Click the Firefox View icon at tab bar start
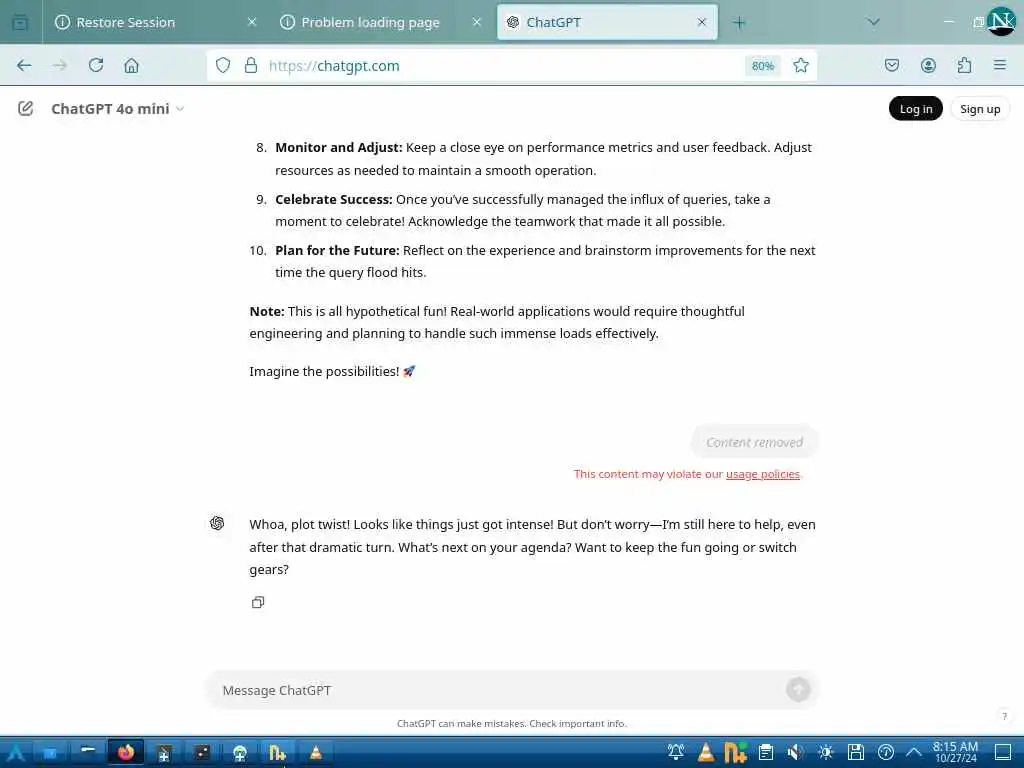This screenshot has width=1024, height=768. point(20,23)
